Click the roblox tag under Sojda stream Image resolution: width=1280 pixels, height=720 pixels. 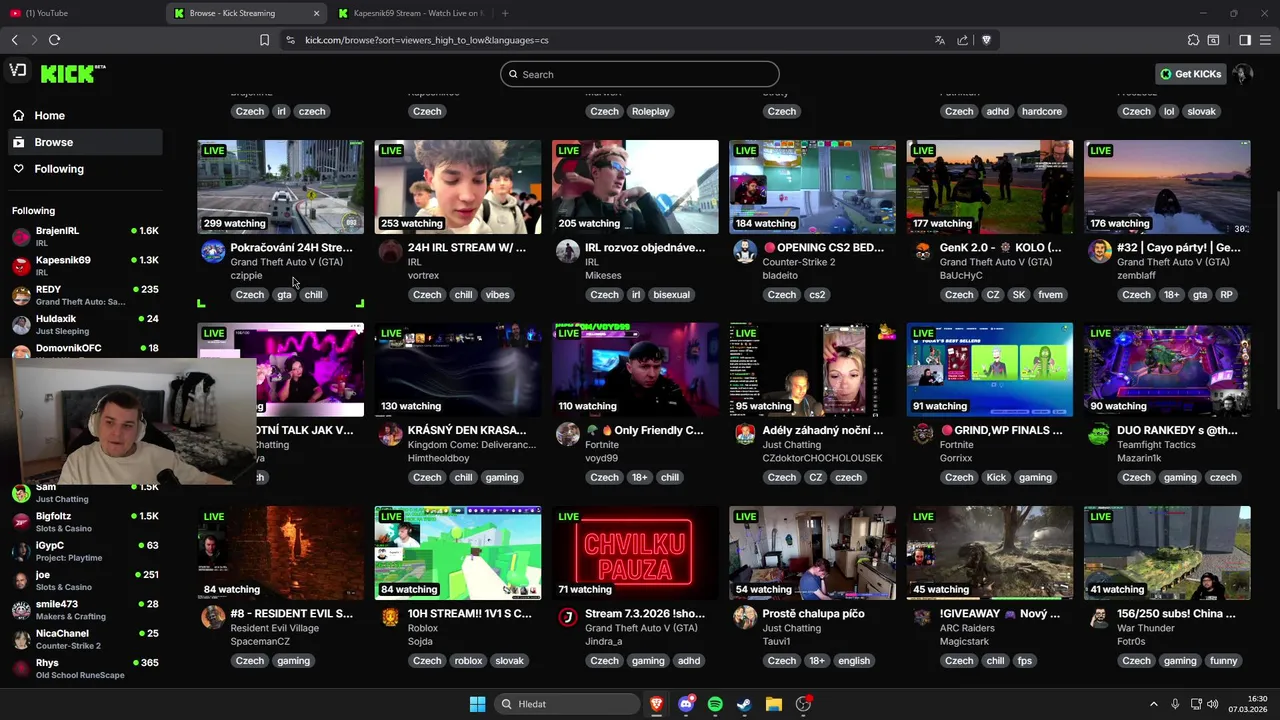pos(468,661)
